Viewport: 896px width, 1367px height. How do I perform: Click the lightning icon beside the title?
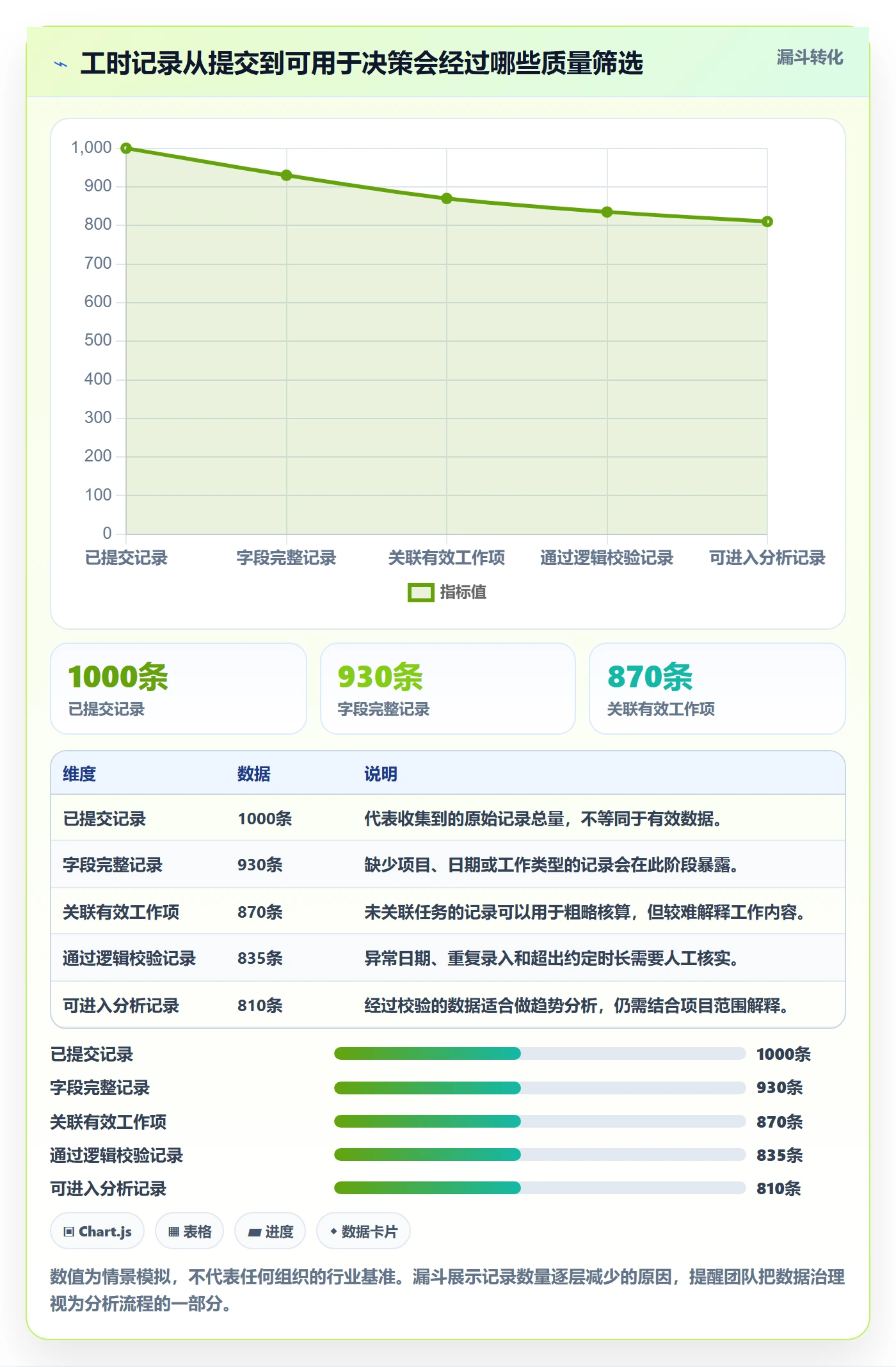tap(61, 64)
